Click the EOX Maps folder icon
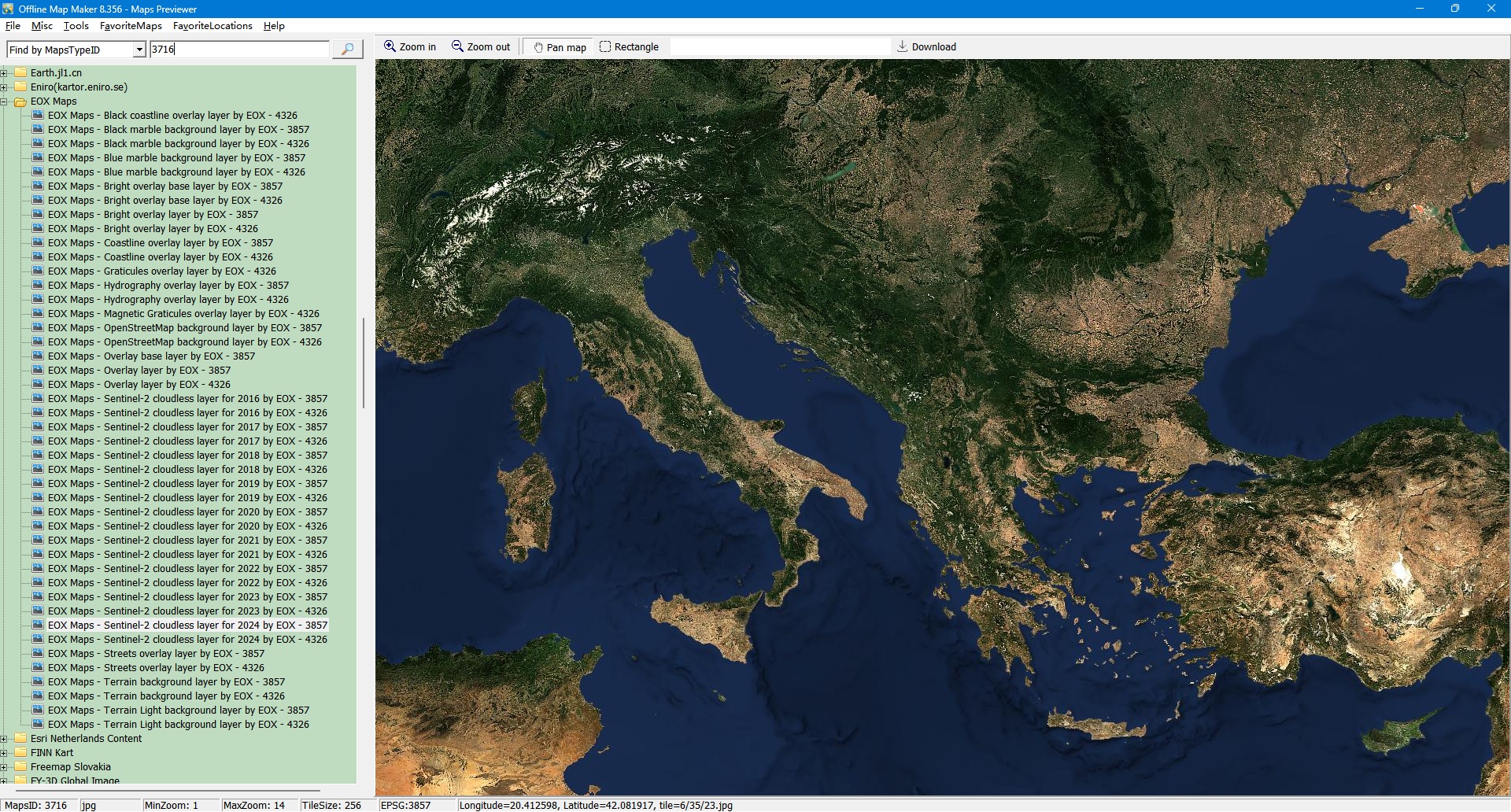The width and height of the screenshot is (1511, 812). tap(20, 101)
